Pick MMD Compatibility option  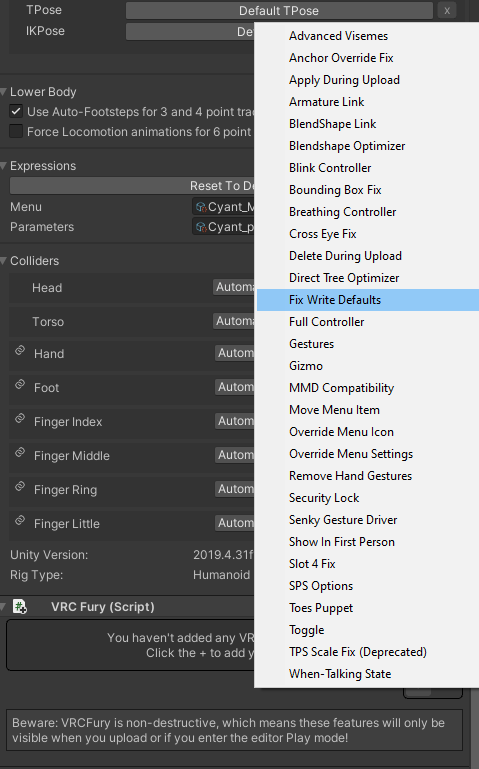click(368, 388)
